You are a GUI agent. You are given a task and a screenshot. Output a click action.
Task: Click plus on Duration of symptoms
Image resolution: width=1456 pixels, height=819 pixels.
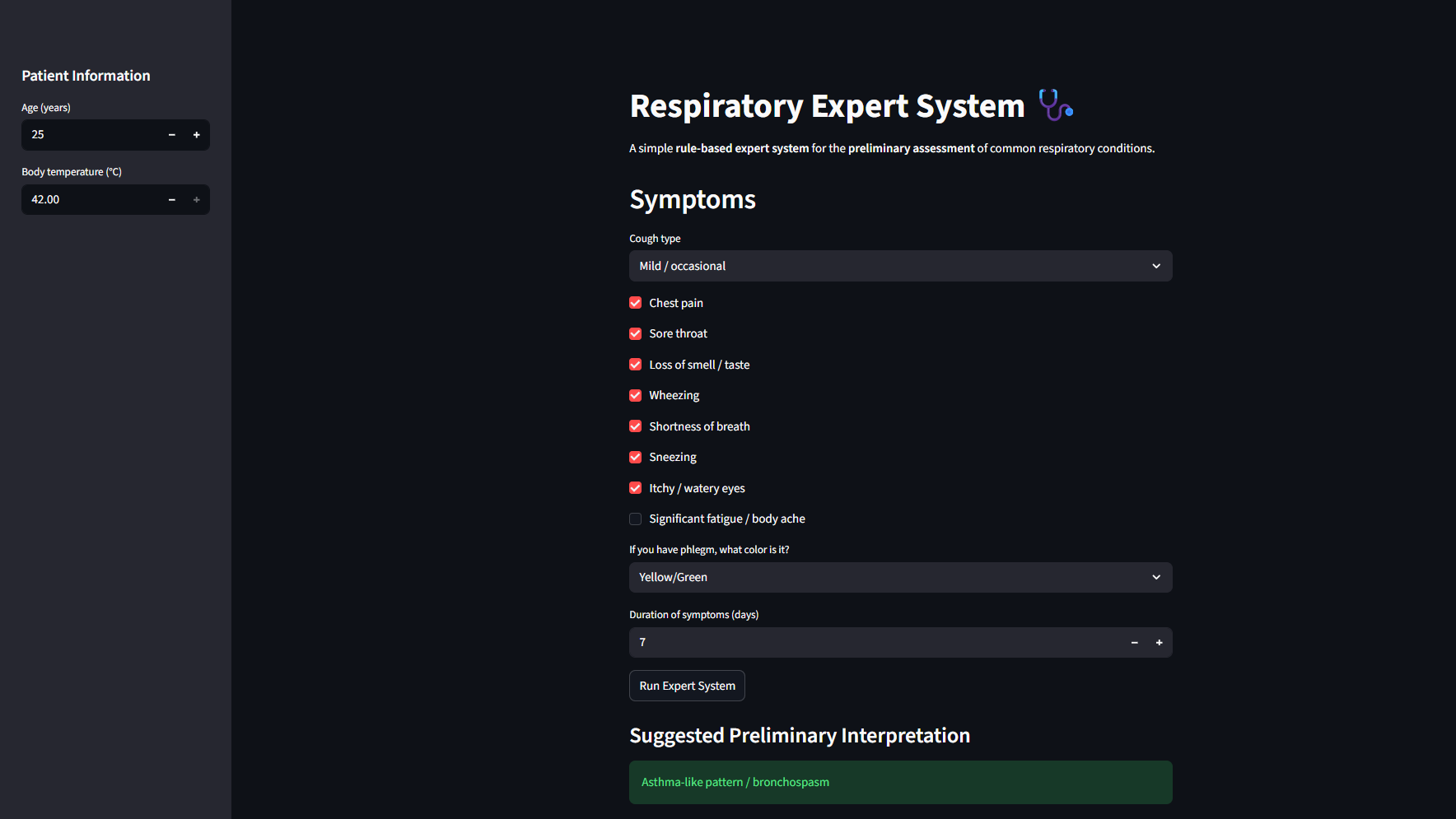coord(1159,643)
